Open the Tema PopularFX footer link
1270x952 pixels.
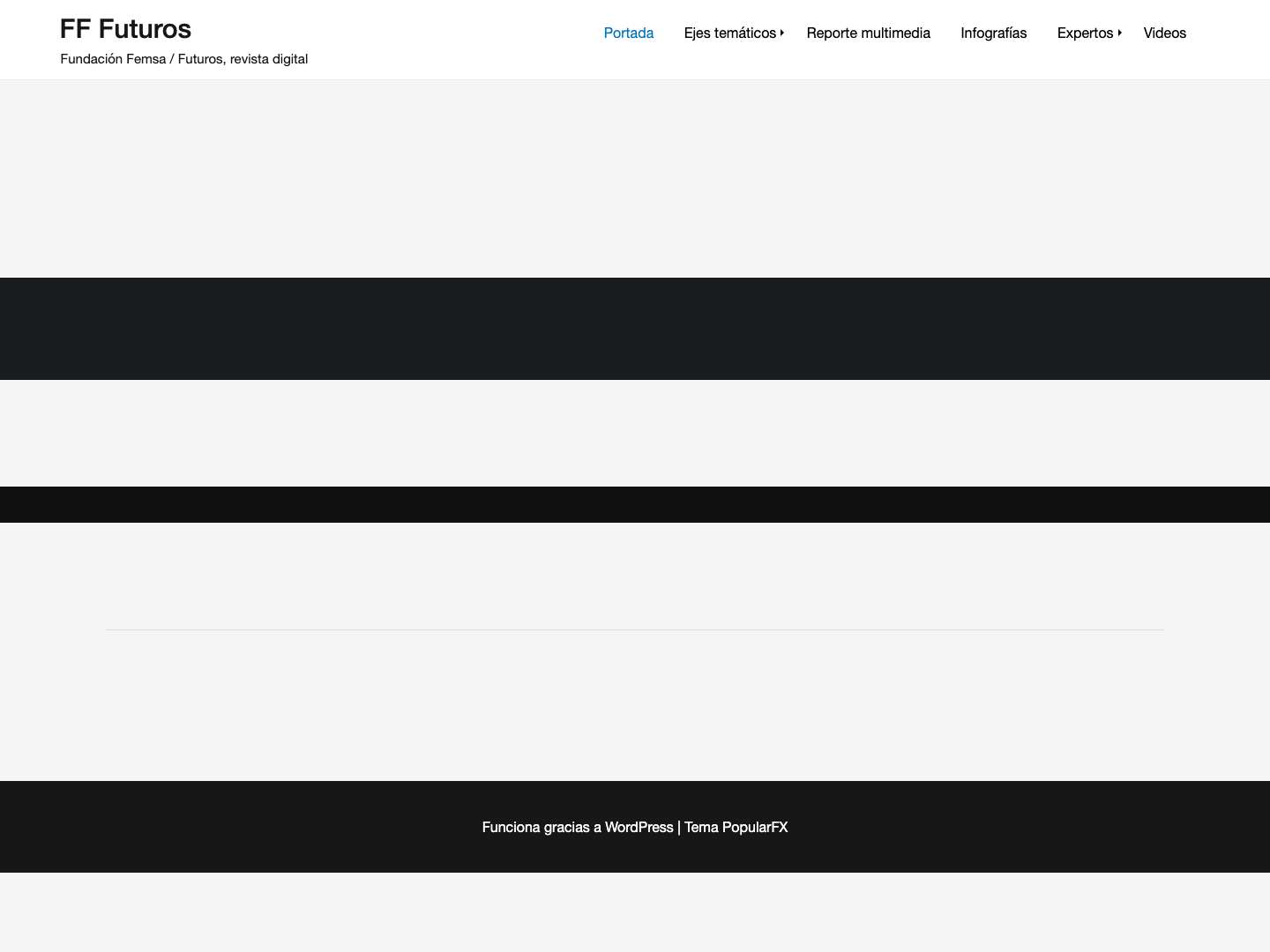coord(736,827)
